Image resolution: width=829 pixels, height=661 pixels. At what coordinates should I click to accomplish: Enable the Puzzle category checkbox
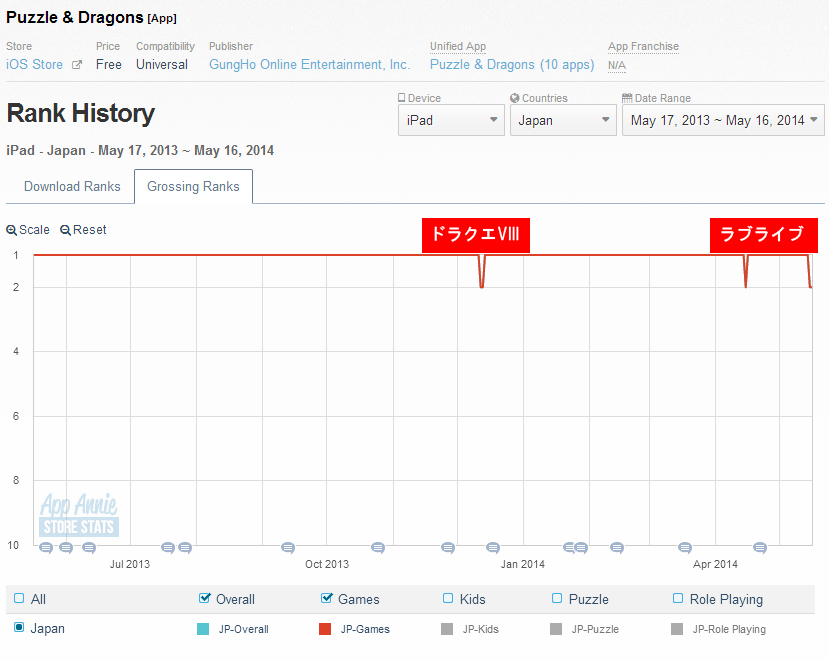(557, 599)
